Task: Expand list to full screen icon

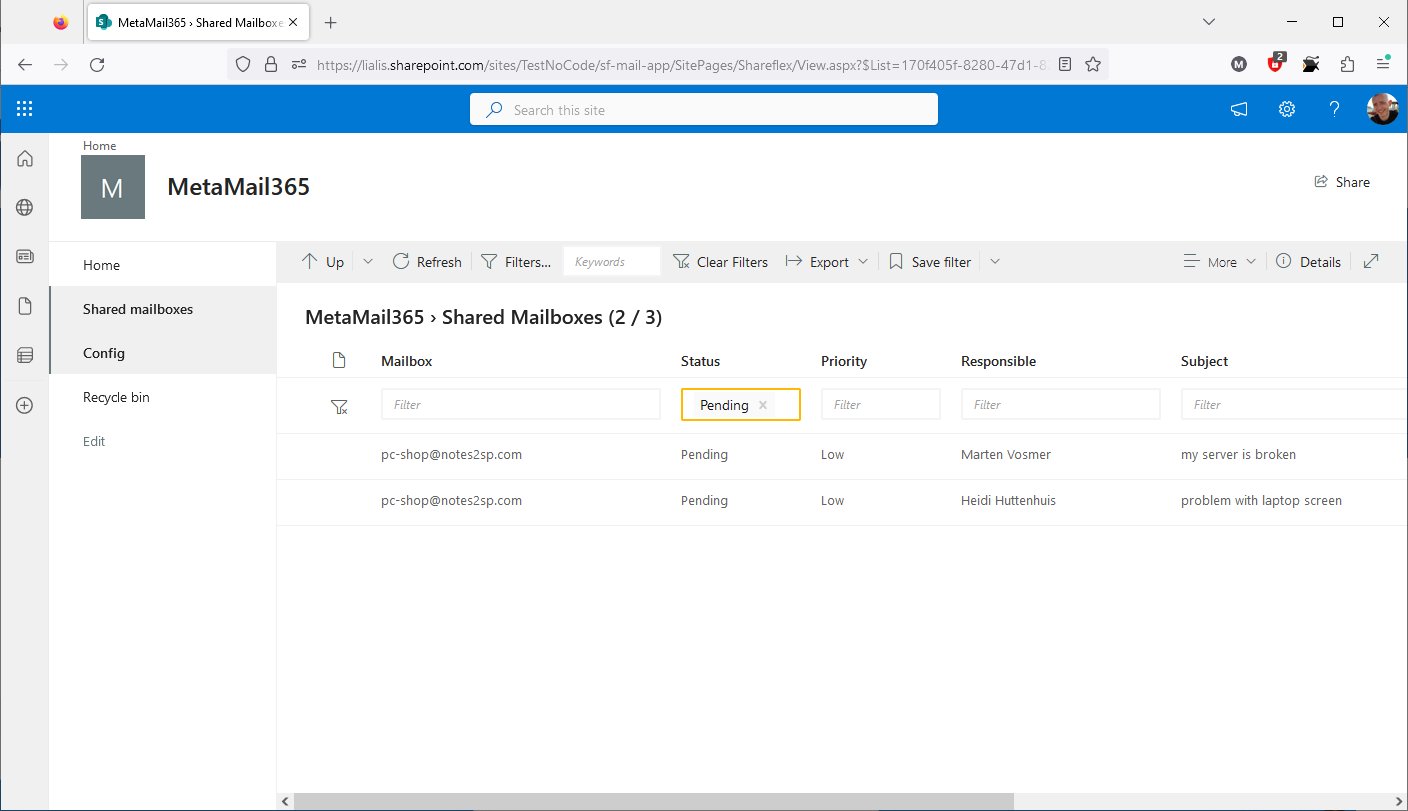Action: [x=1371, y=261]
